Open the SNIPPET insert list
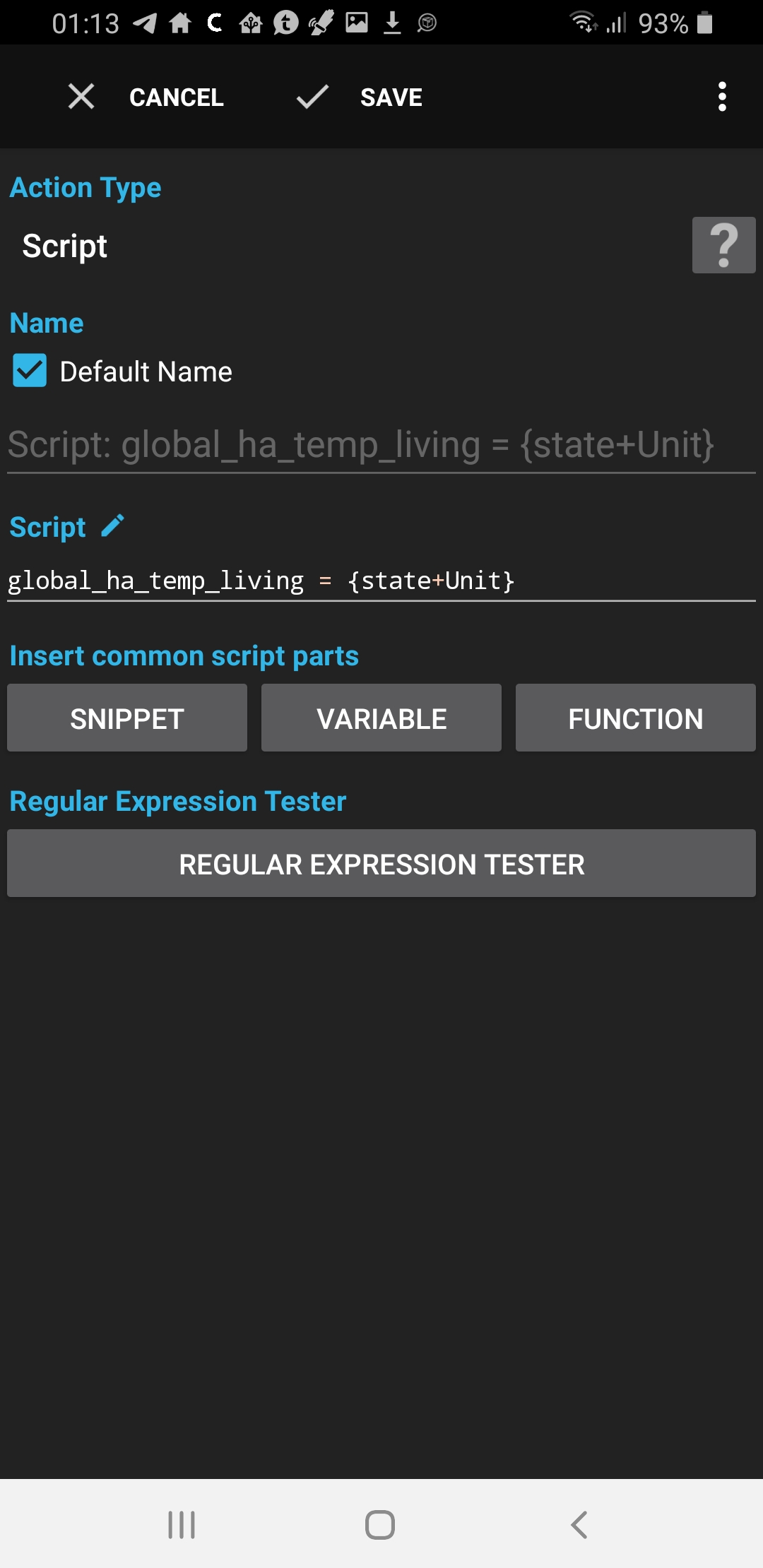This screenshot has height=1568, width=763. (127, 718)
